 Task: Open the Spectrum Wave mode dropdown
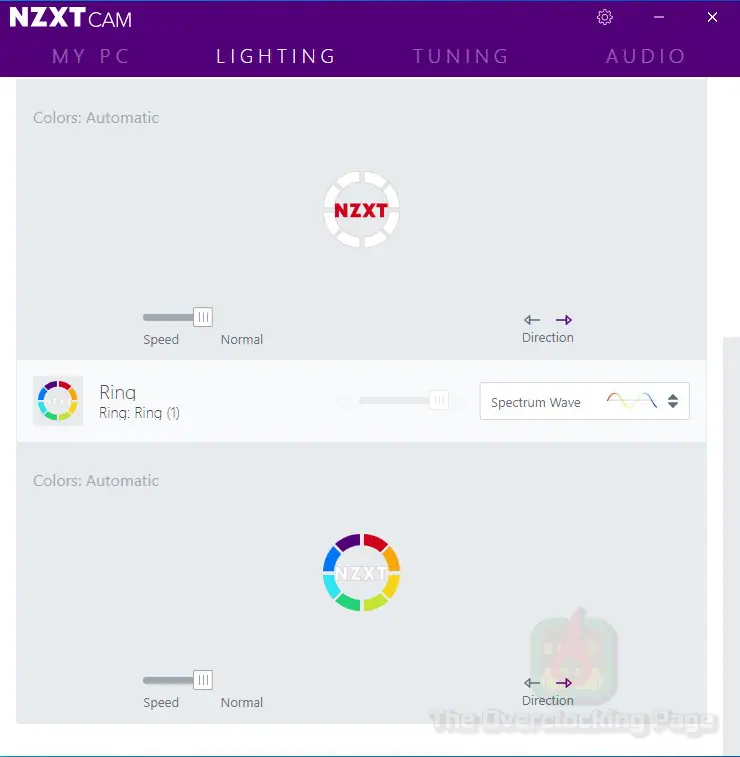(585, 401)
